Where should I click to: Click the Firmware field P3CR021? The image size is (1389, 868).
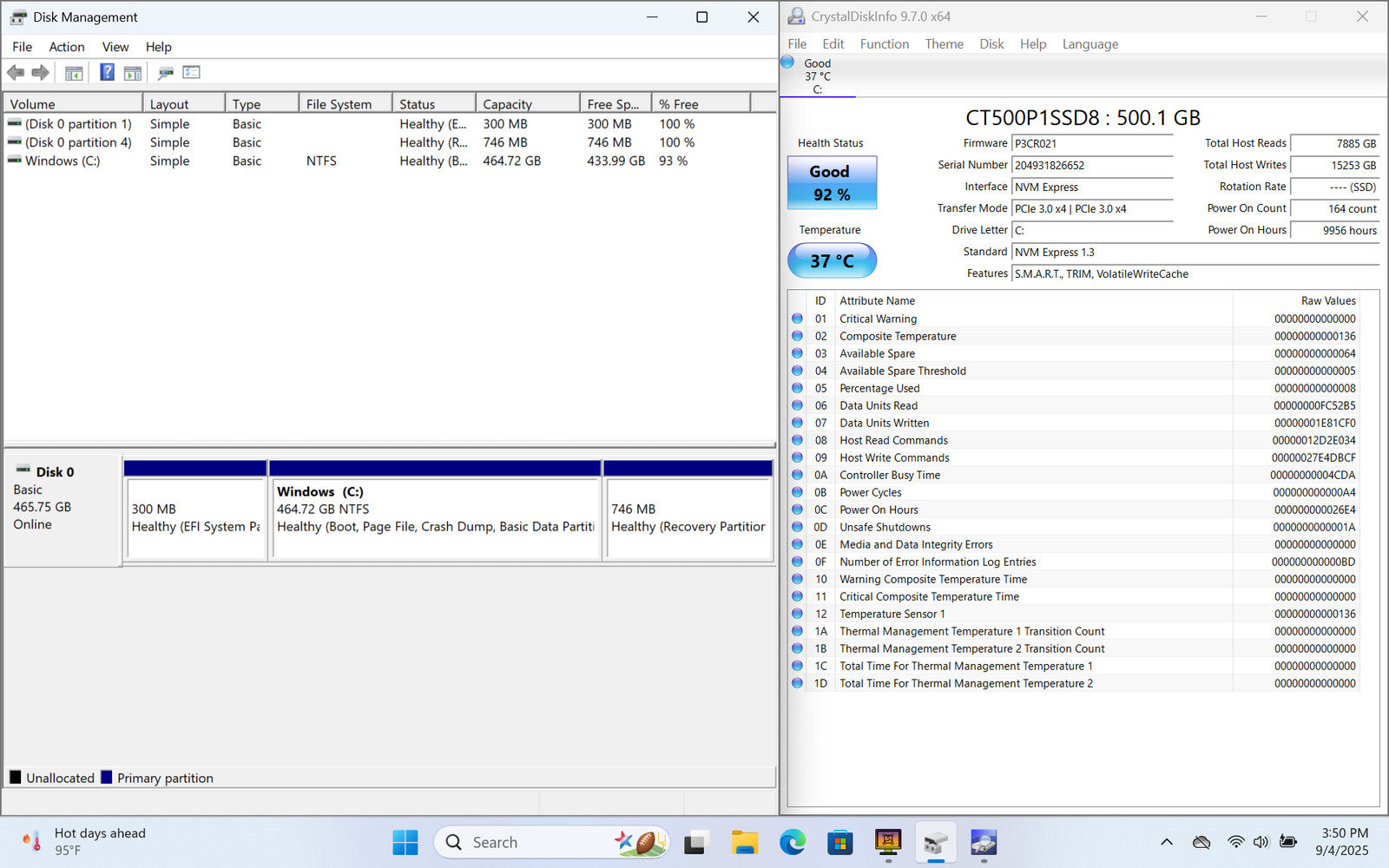tap(1092, 143)
